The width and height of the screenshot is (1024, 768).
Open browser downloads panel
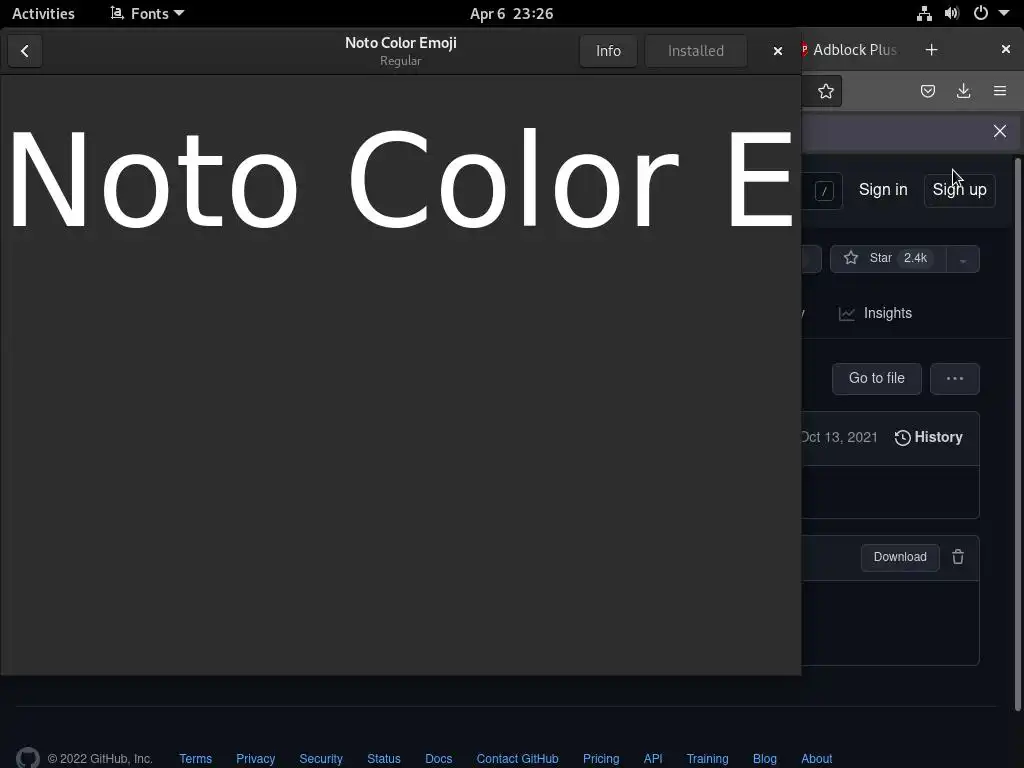tap(963, 91)
